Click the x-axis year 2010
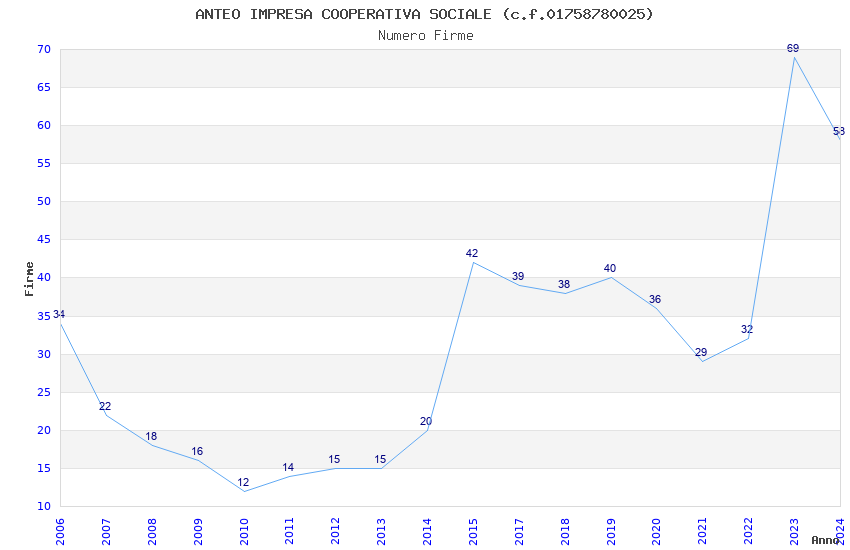 coord(243,532)
